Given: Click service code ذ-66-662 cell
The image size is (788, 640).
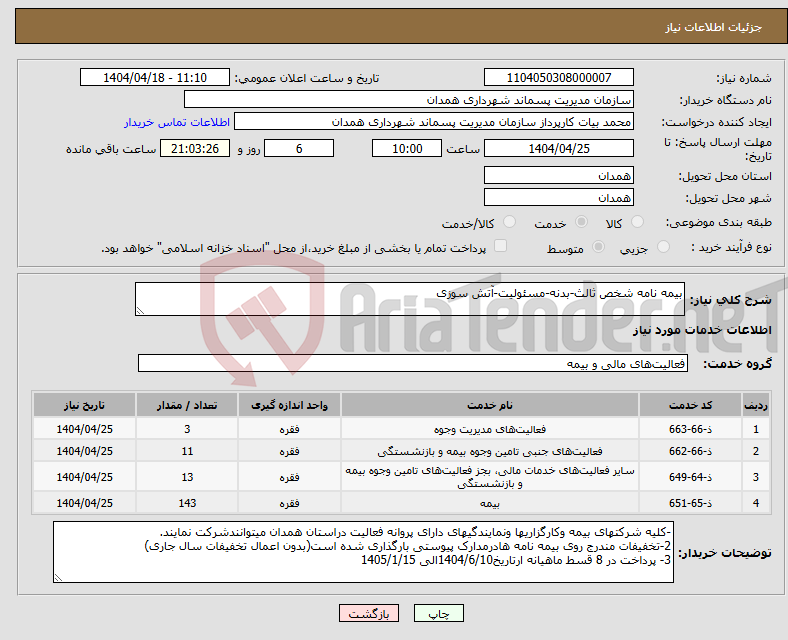Looking at the screenshot, I should click(691, 451).
